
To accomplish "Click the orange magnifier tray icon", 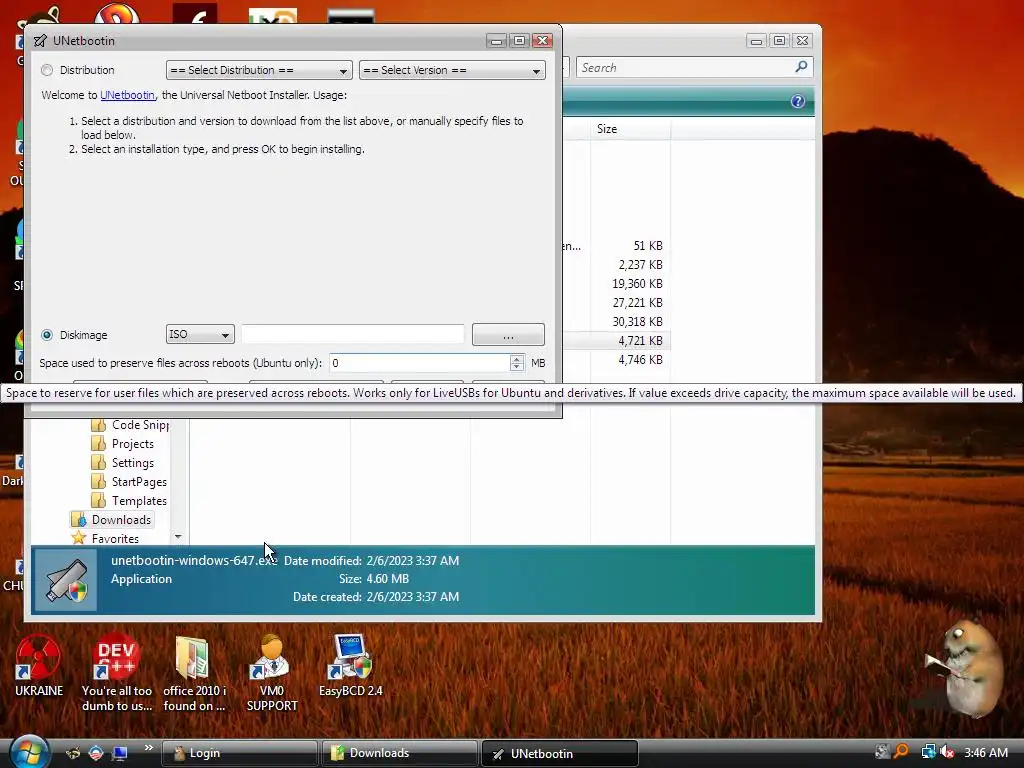I will [x=902, y=752].
